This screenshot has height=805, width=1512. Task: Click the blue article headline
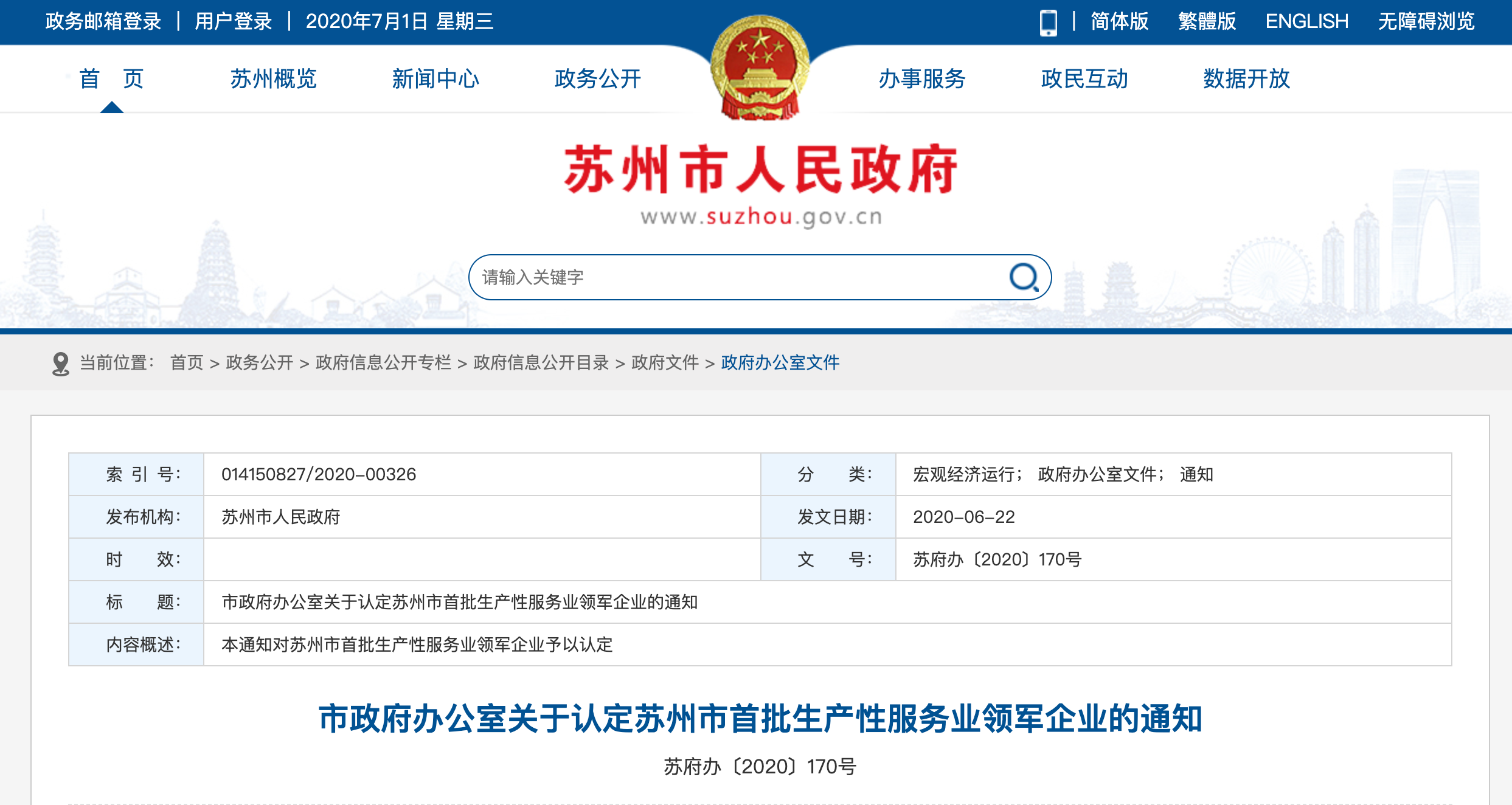point(760,719)
